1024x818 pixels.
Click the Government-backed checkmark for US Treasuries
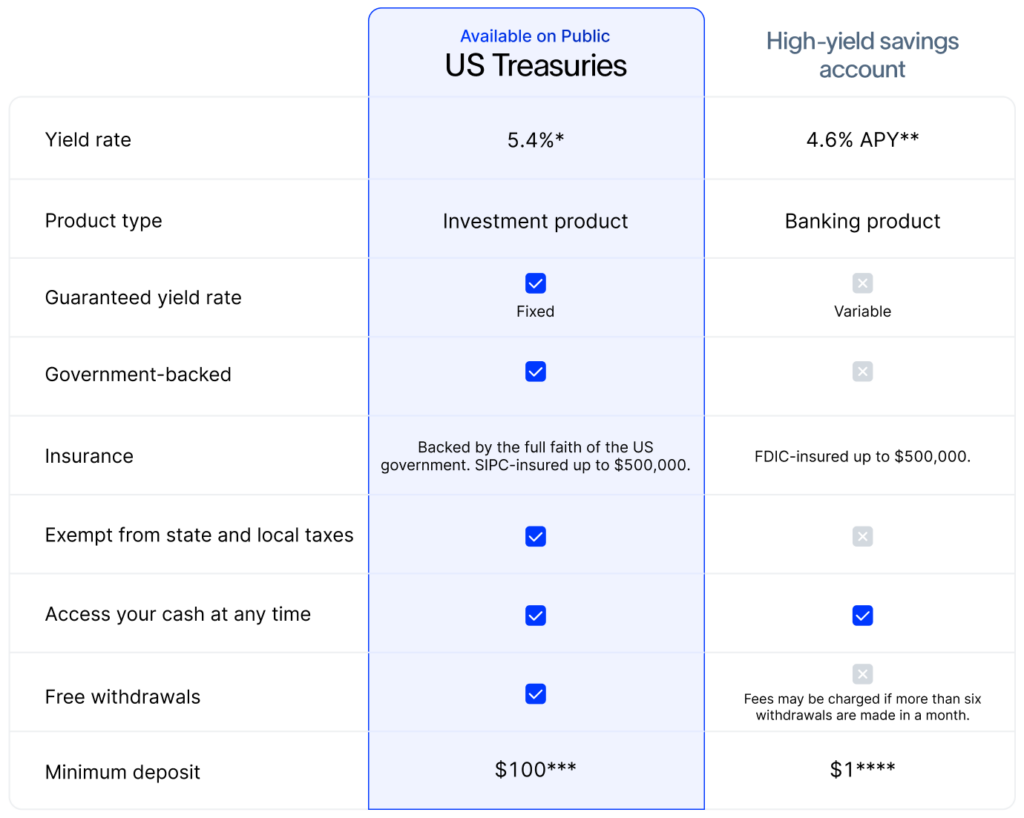tap(535, 371)
